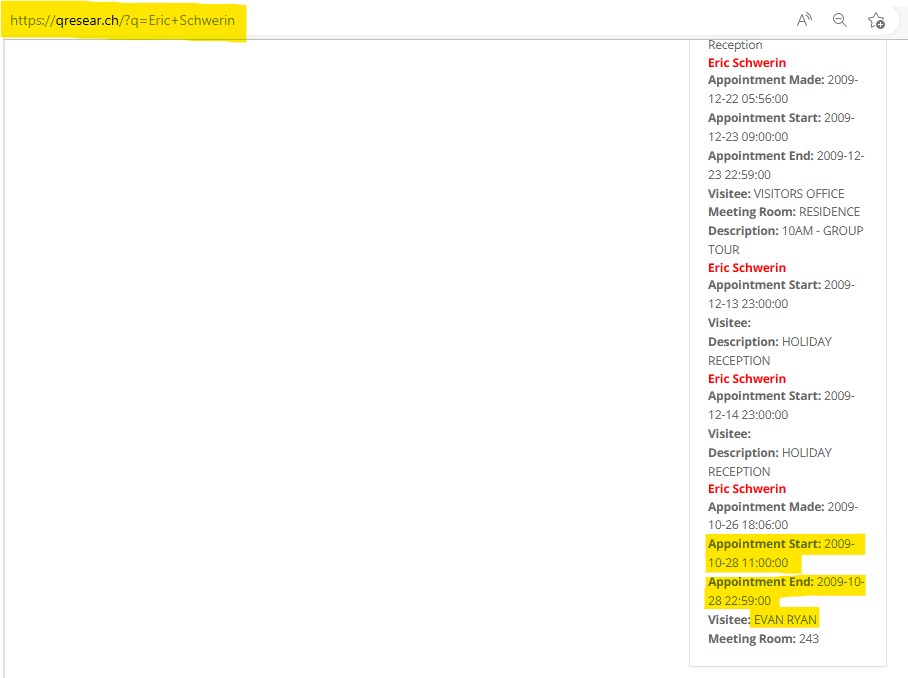Click 'Description: 10AM - GROUP TOUR' text

786,240
